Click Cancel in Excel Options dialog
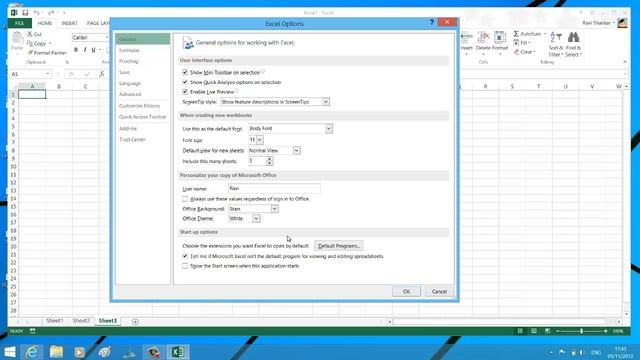The image size is (640, 360). [439, 291]
